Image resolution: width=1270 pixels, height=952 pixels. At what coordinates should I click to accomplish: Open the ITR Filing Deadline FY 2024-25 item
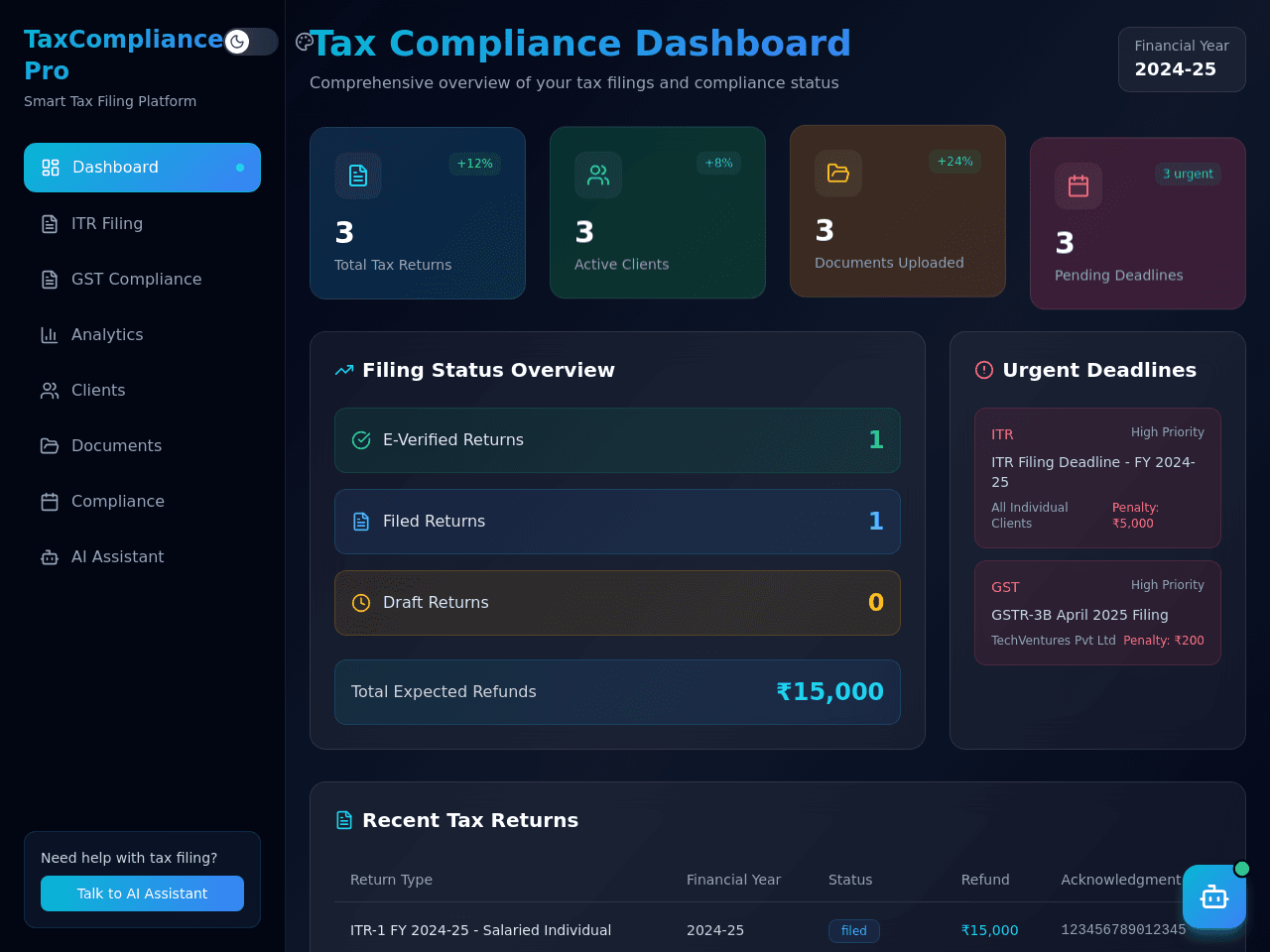pos(1097,478)
